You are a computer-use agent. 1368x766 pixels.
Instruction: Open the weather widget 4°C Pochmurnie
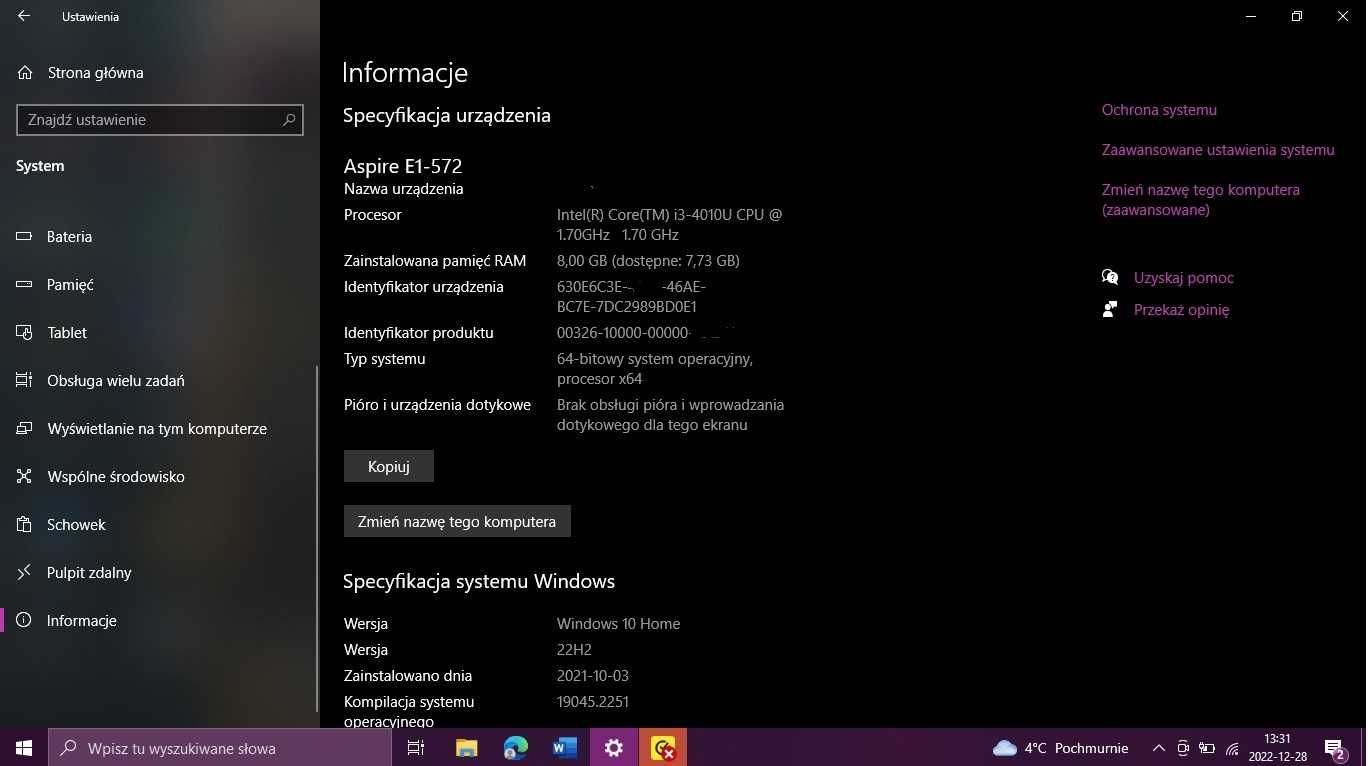(x=1060, y=748)
